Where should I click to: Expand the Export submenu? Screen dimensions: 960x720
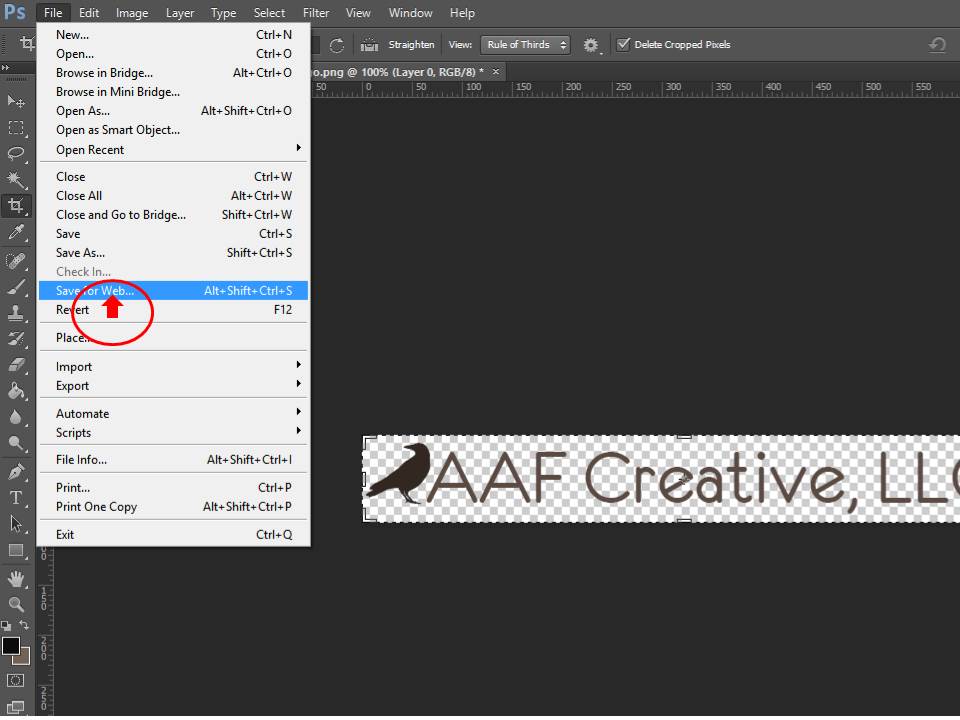(173, 386)
